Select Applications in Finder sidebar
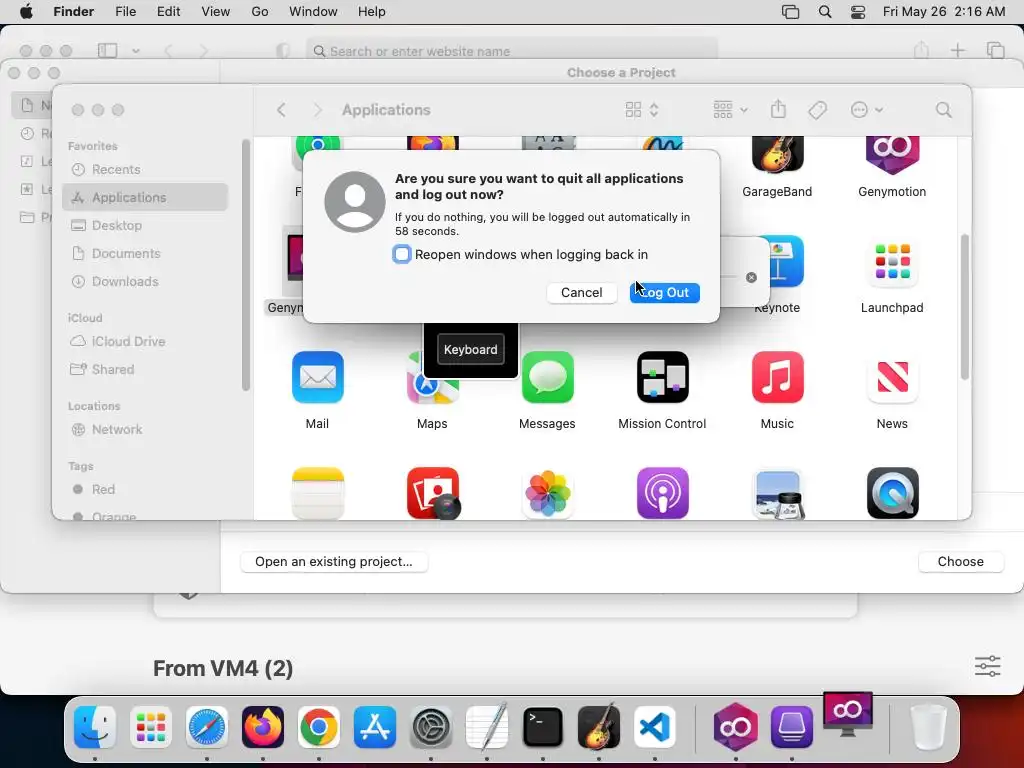Viewport: 1024px width, 768px height. tap(145, 197)
